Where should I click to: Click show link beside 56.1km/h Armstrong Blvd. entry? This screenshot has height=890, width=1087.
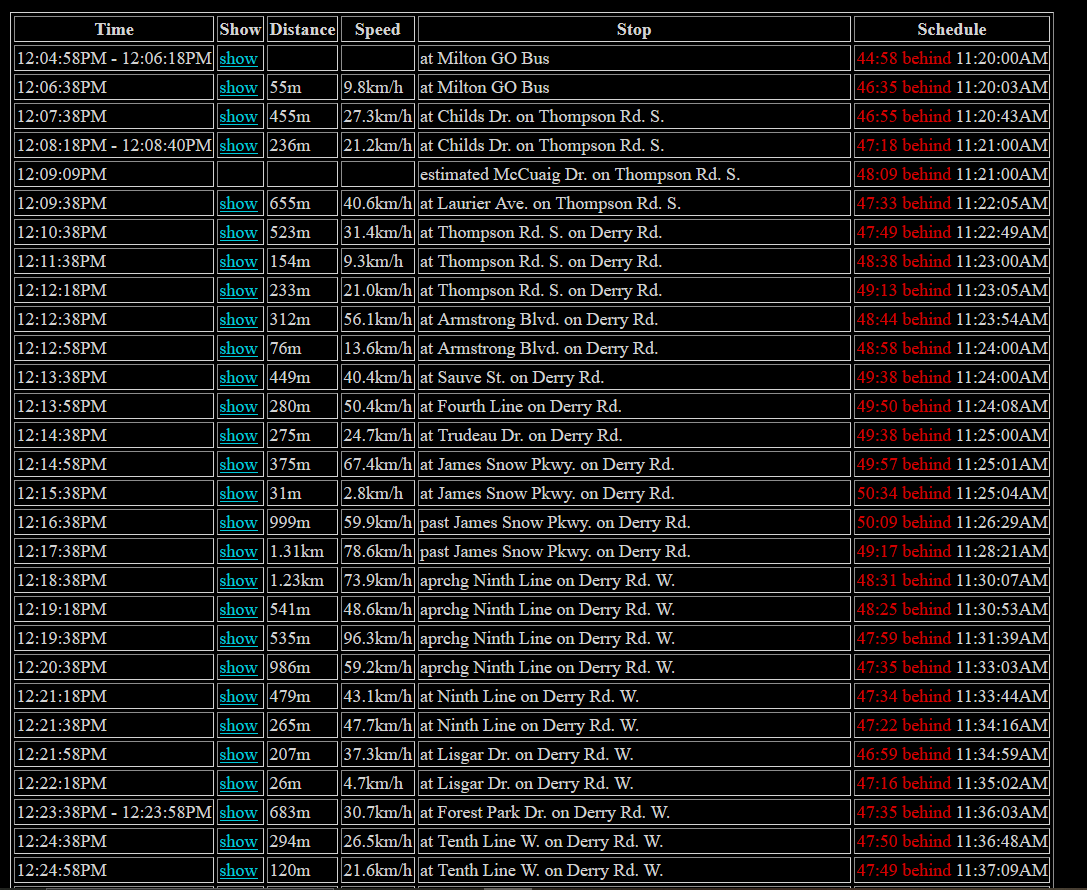coord(238,320)
